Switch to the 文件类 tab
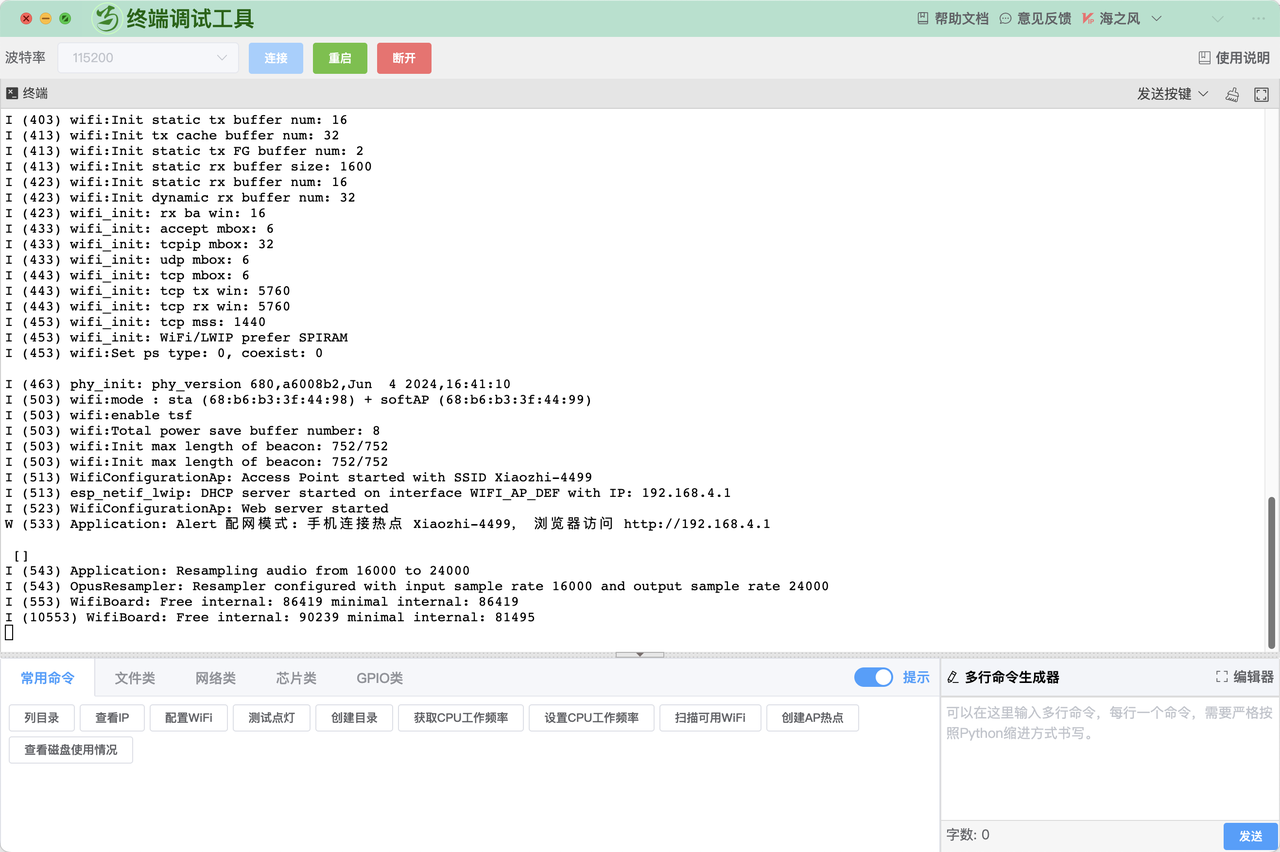 tap(135, 678)
